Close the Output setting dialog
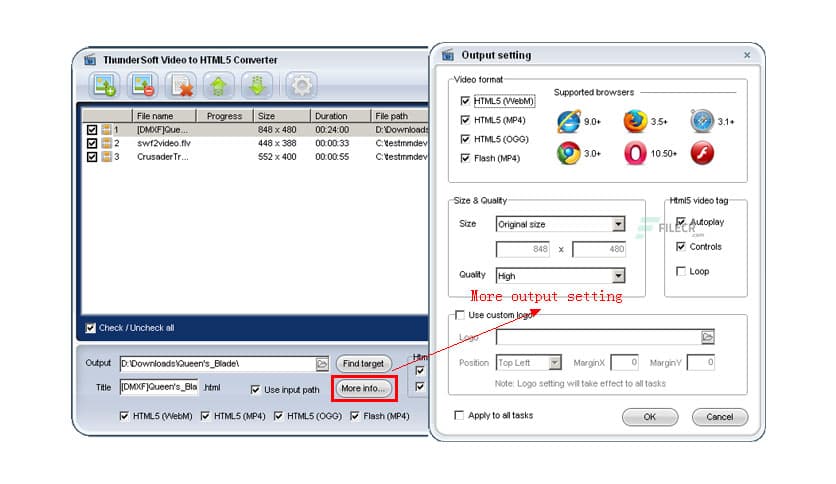The height and width of the screenshot is (484, 836). (747, 55)
